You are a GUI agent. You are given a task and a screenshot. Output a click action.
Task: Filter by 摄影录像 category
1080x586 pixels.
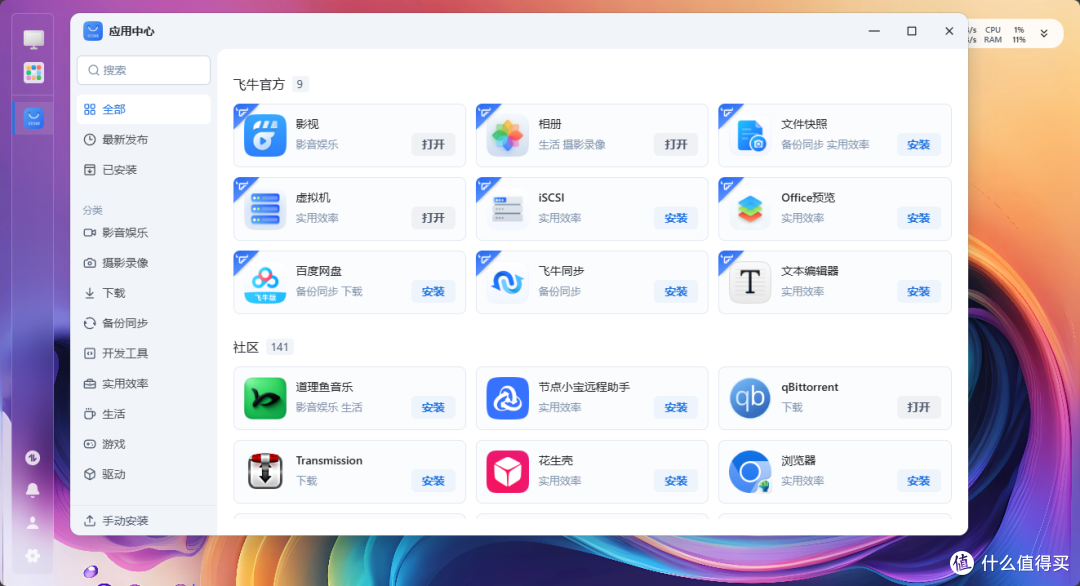pos(143,263)
